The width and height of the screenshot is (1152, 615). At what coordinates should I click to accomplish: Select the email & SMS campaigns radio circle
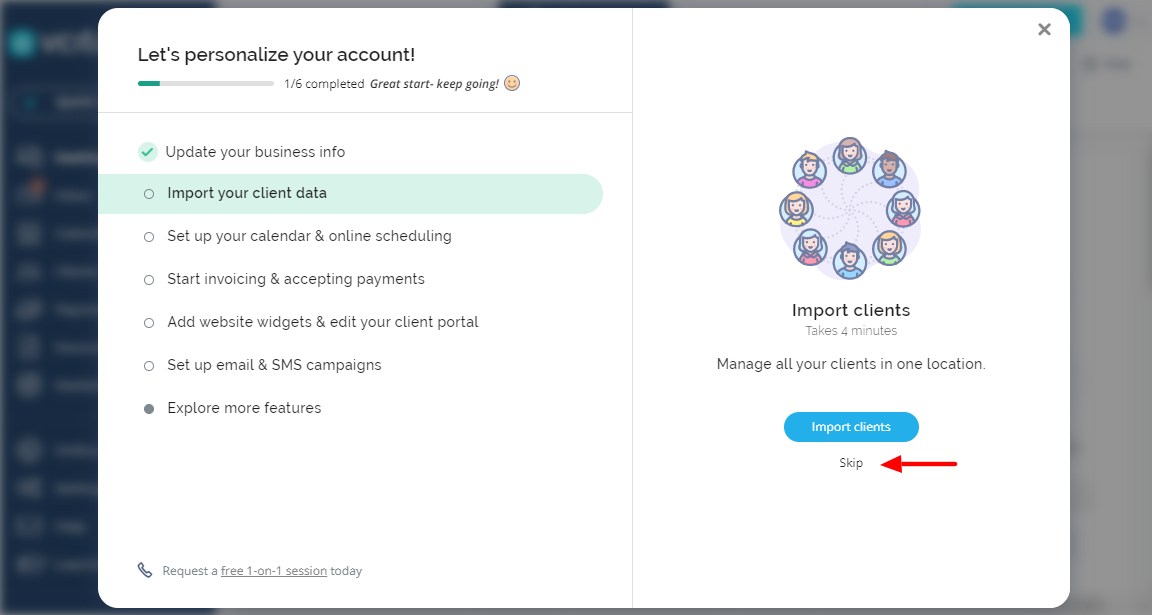[149, 366]
